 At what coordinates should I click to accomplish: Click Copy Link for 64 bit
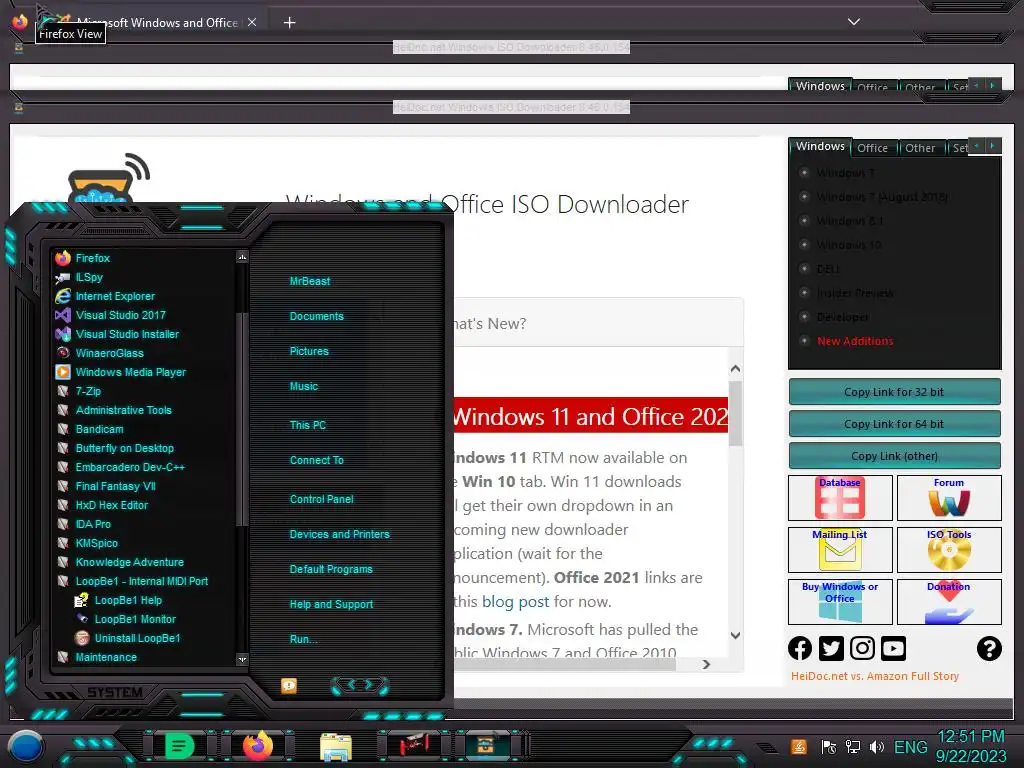pyautogui.click(x=894, y=424)
